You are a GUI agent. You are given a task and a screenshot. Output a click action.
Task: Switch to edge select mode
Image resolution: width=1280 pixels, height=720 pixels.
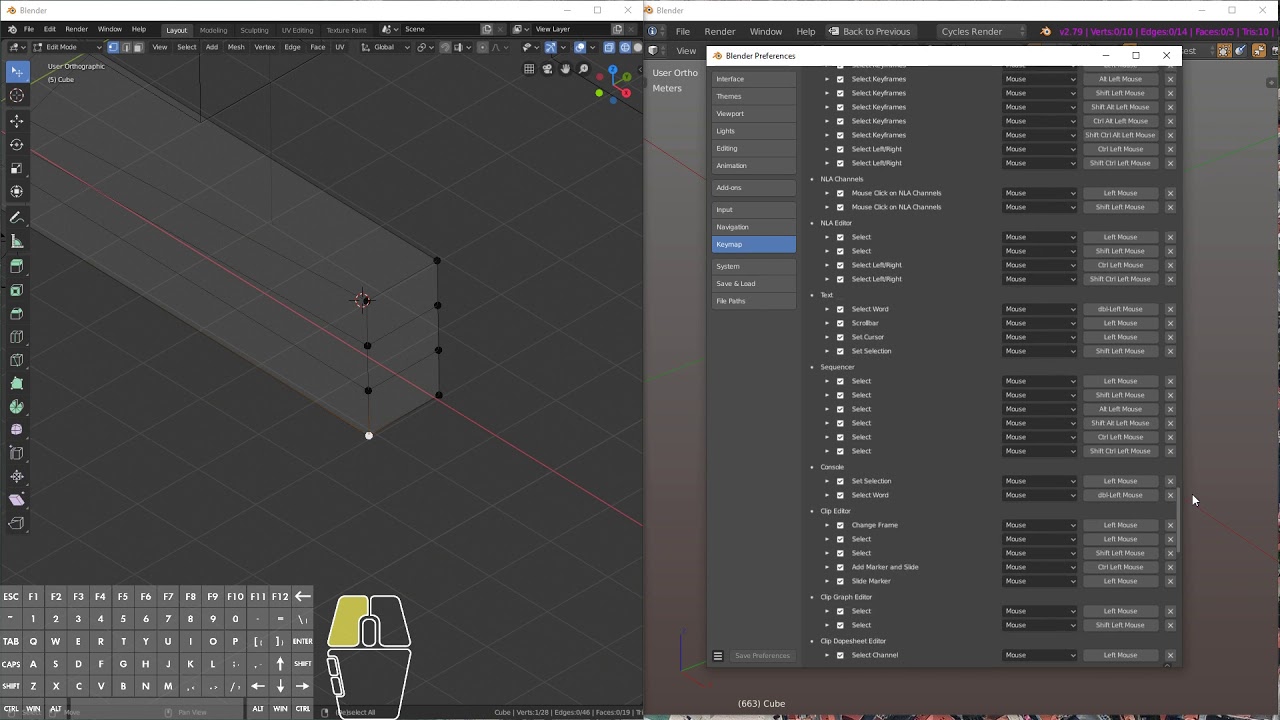point(125,47)
